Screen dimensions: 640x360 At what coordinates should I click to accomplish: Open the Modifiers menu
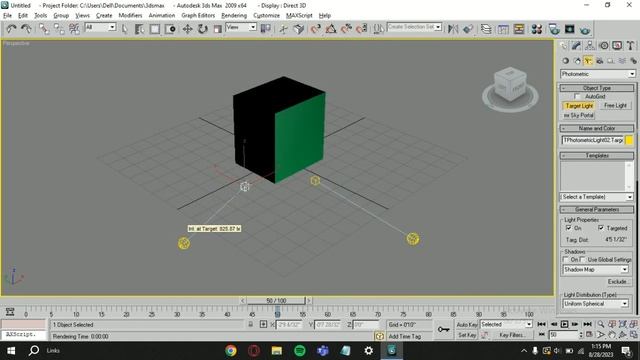[130, 16]
